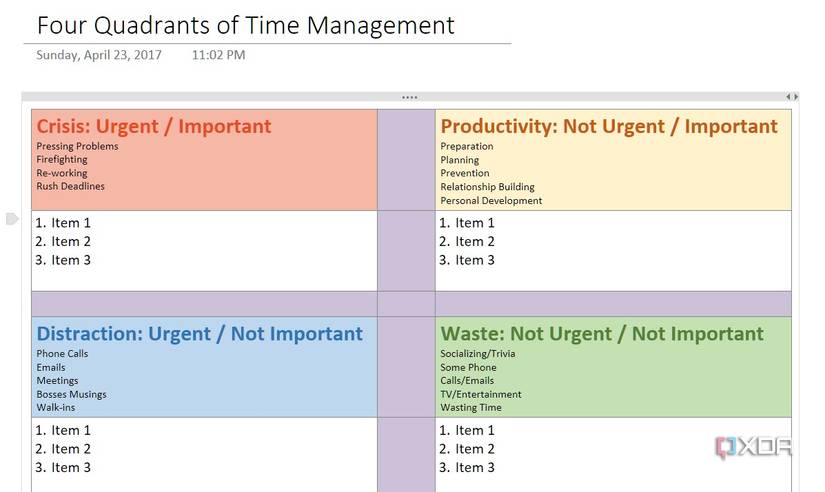Click the purple divider cell between Crisis and Productivity

coord(406,159)
